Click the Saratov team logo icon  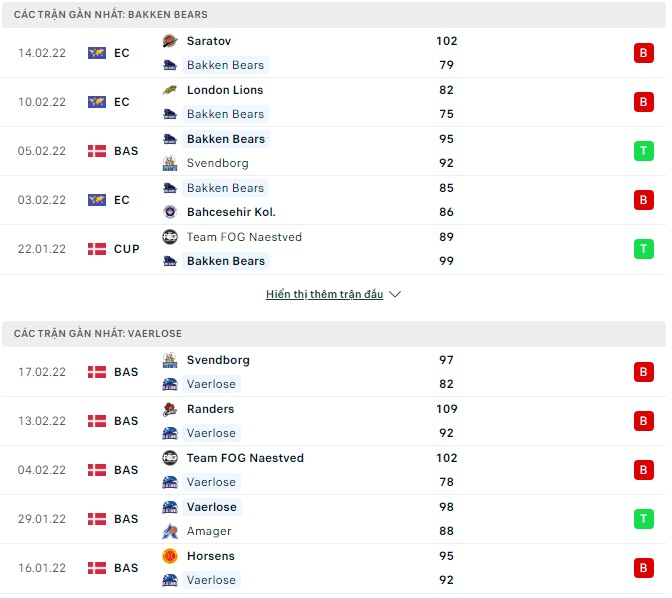point(170,41)
